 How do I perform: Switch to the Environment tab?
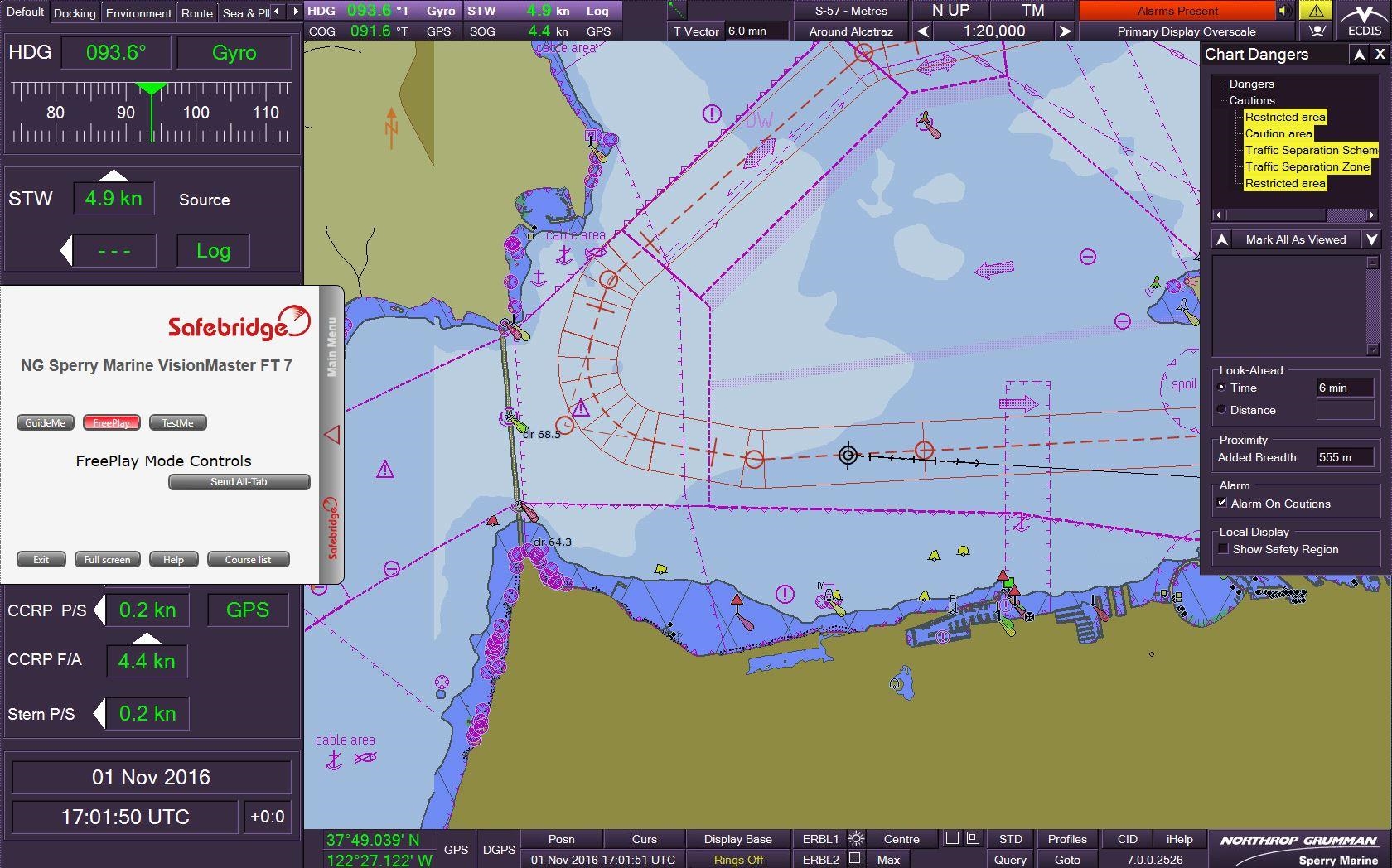coord(138,12)
